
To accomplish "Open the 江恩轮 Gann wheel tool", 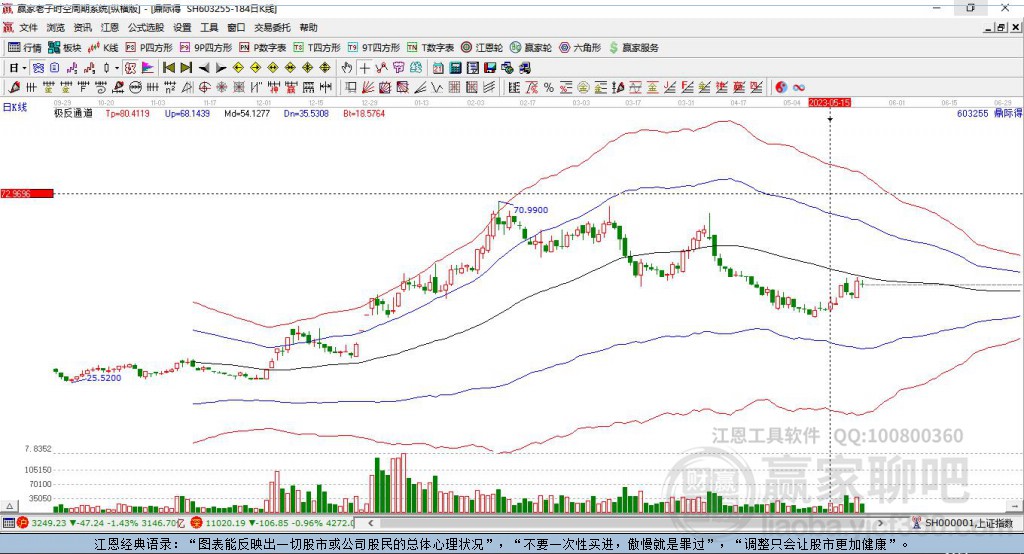I will pyautogui.click(x=482, y=48).
